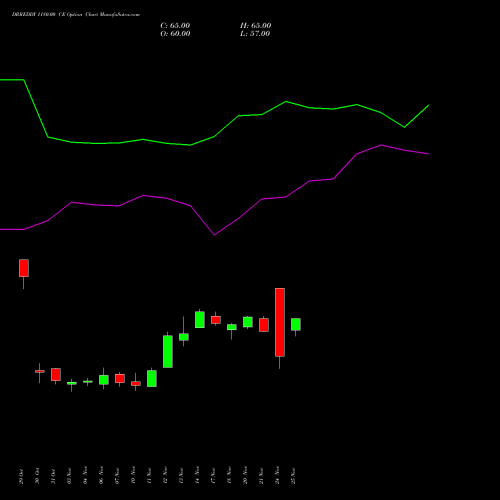The height and width of the screenshot is (500, 500).
Task: Select the '07 Nov' date label
Action: pos(117,476)
